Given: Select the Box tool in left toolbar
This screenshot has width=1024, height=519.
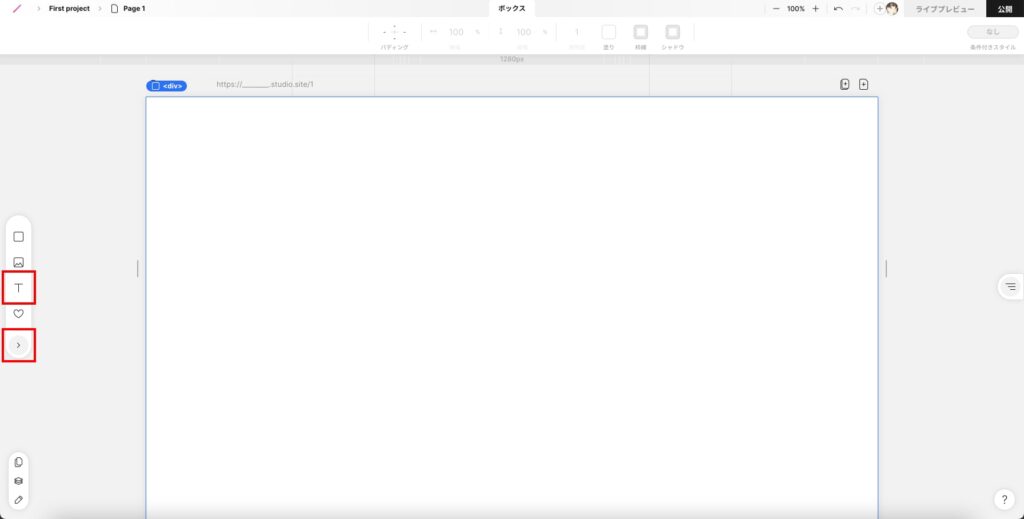Looking at the screenshot, I should pyautogui.click(x=18, y=237).
